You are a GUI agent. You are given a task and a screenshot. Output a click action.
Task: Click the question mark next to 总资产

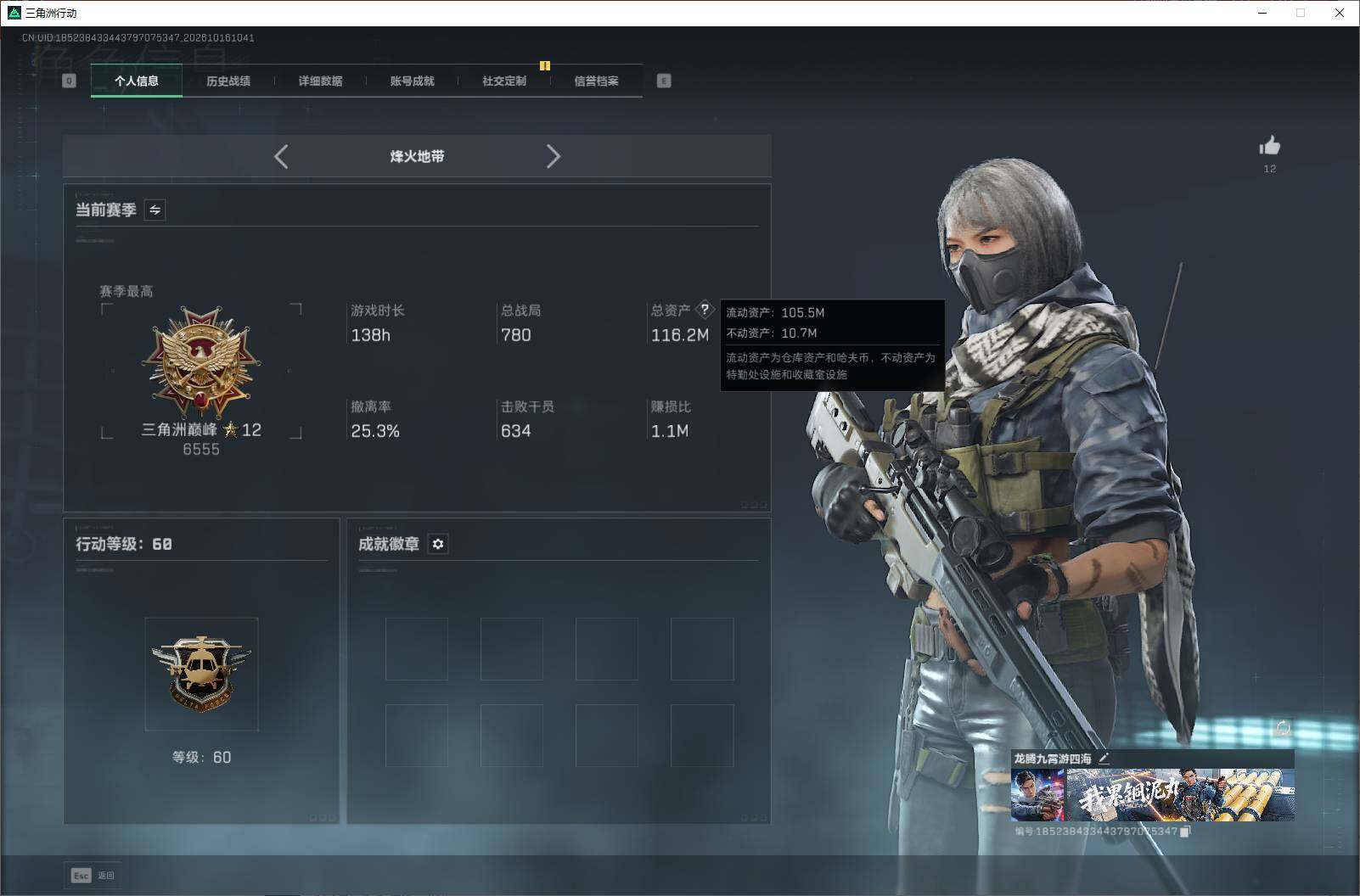tap(705, 310)
